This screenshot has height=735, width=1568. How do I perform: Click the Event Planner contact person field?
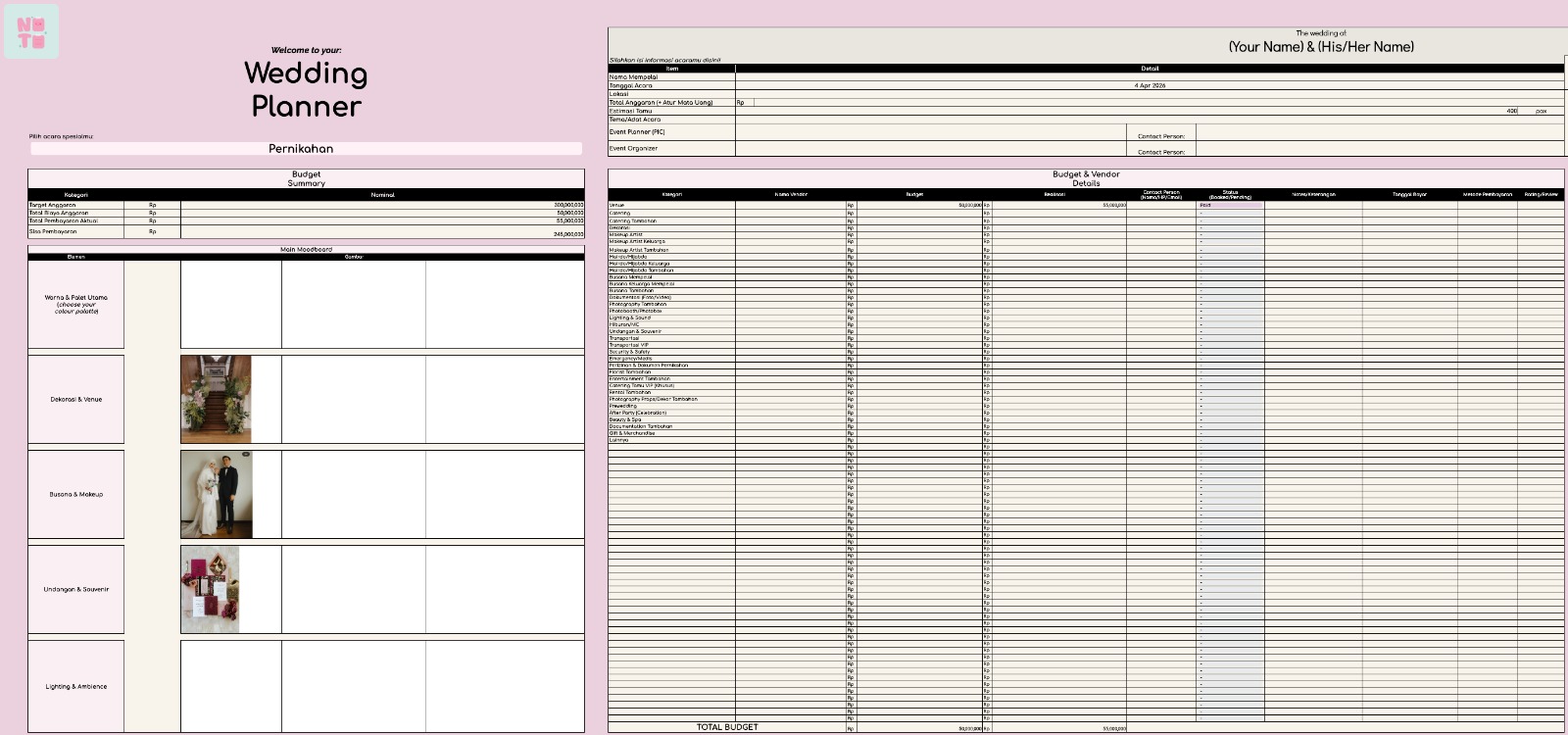point(1380,134)
